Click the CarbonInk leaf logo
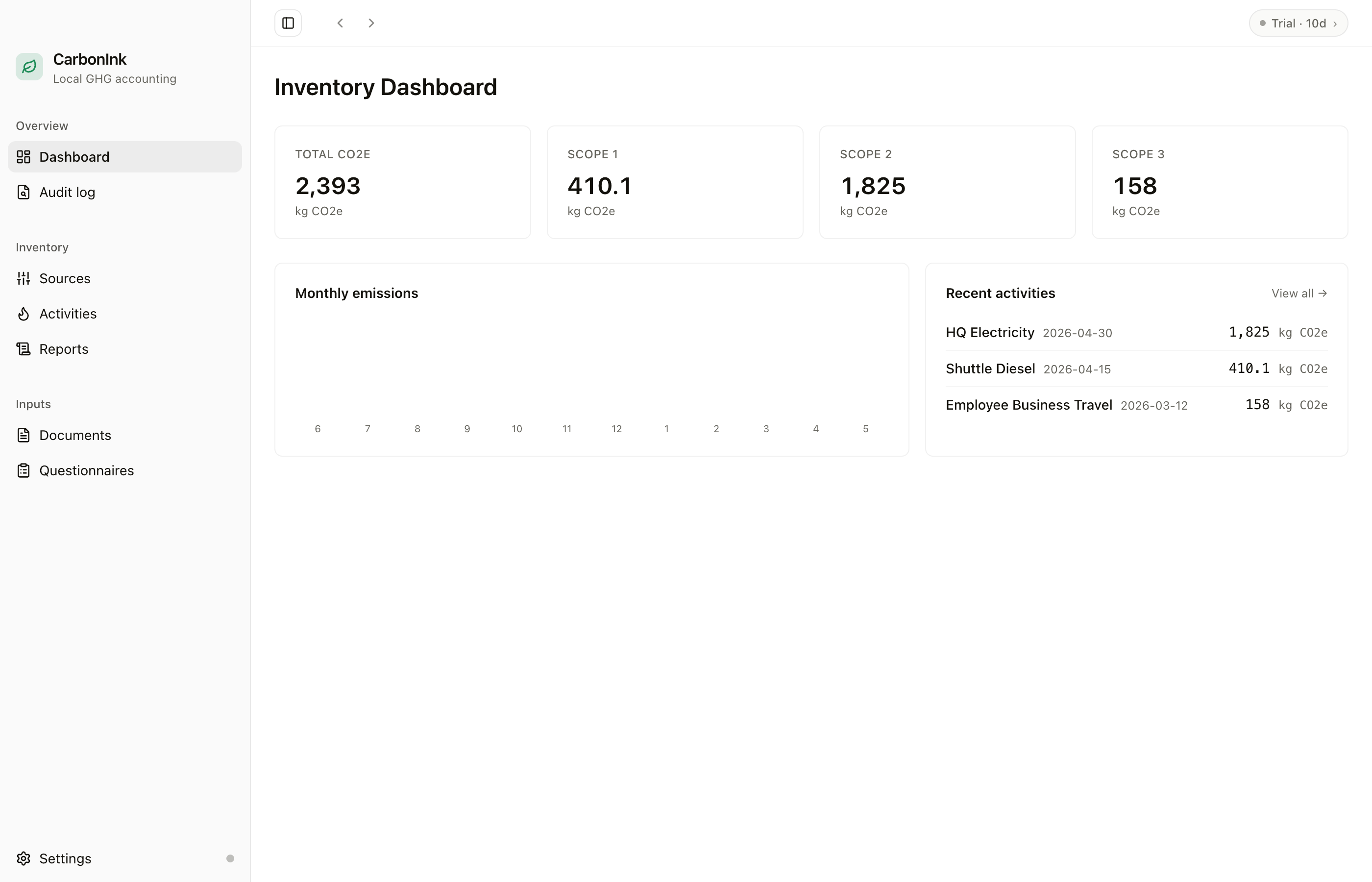The height and width of the screenshot is (882, 1372). click(29, 67)
